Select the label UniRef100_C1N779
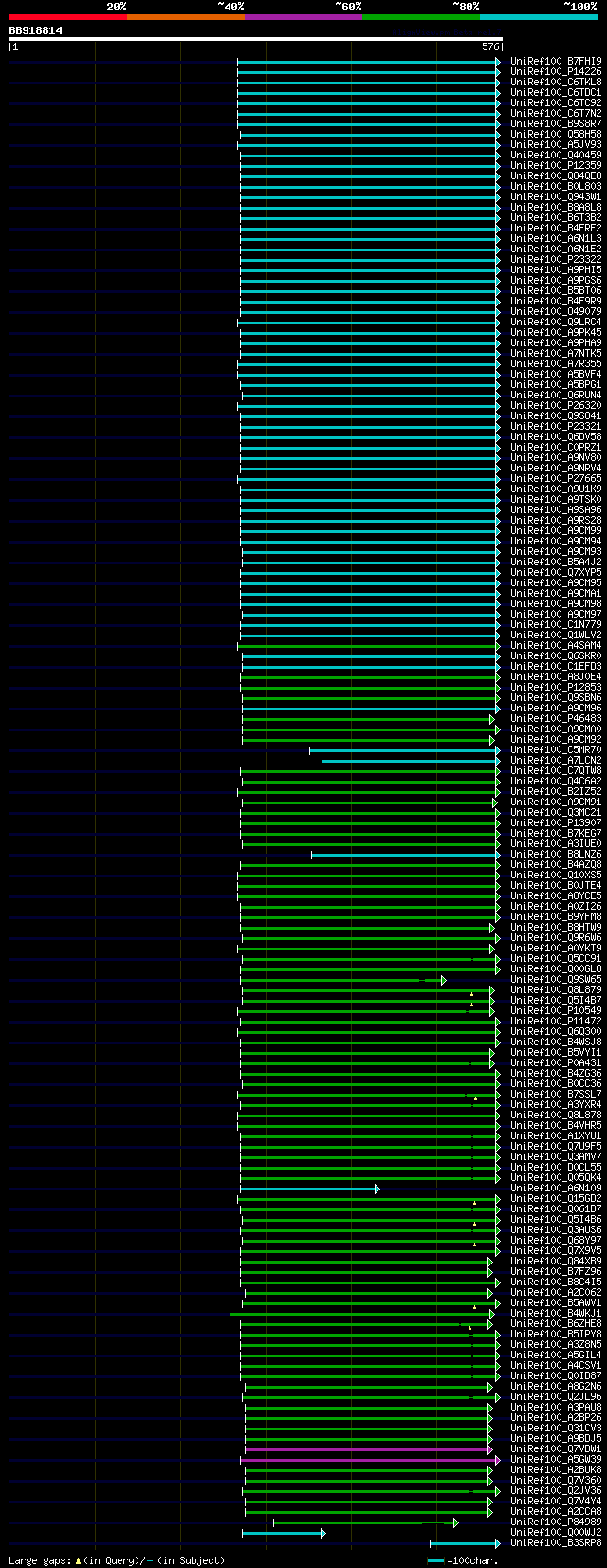Screen dimensions: 607x1568 (556, 624)
